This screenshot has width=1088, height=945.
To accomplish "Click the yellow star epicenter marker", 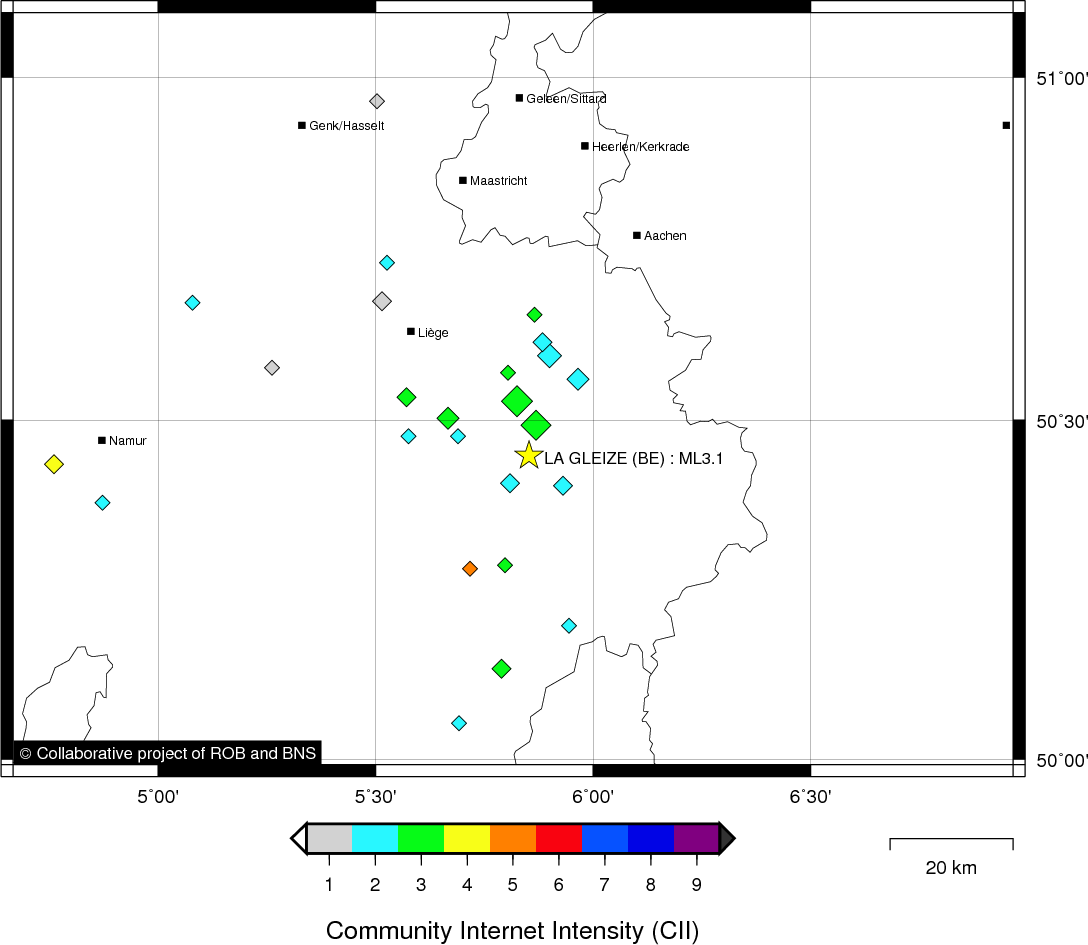I will [528, 455].
